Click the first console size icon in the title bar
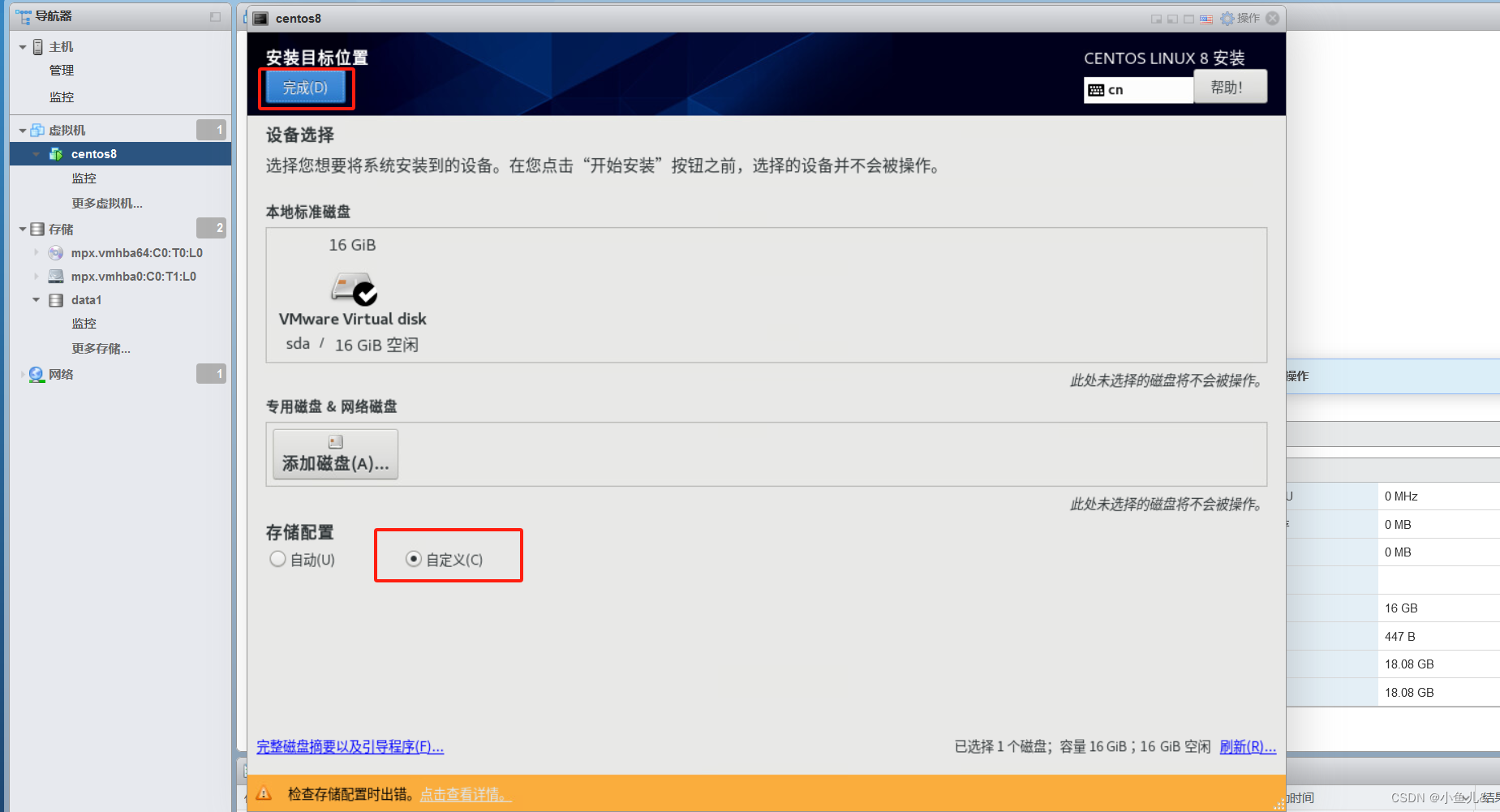This screenshot has height=812, width=1500. tap(1156, 19)
